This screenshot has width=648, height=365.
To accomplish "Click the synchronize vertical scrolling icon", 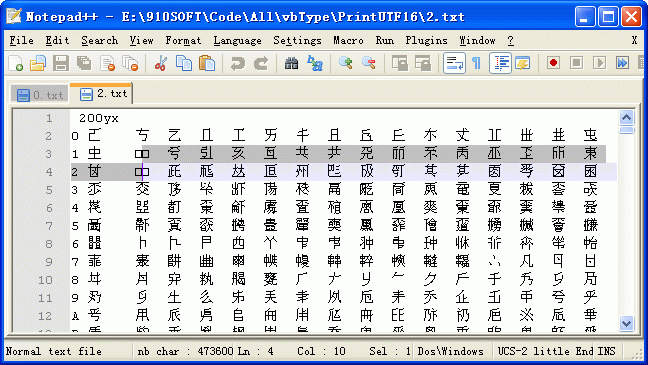I will 400,63.
